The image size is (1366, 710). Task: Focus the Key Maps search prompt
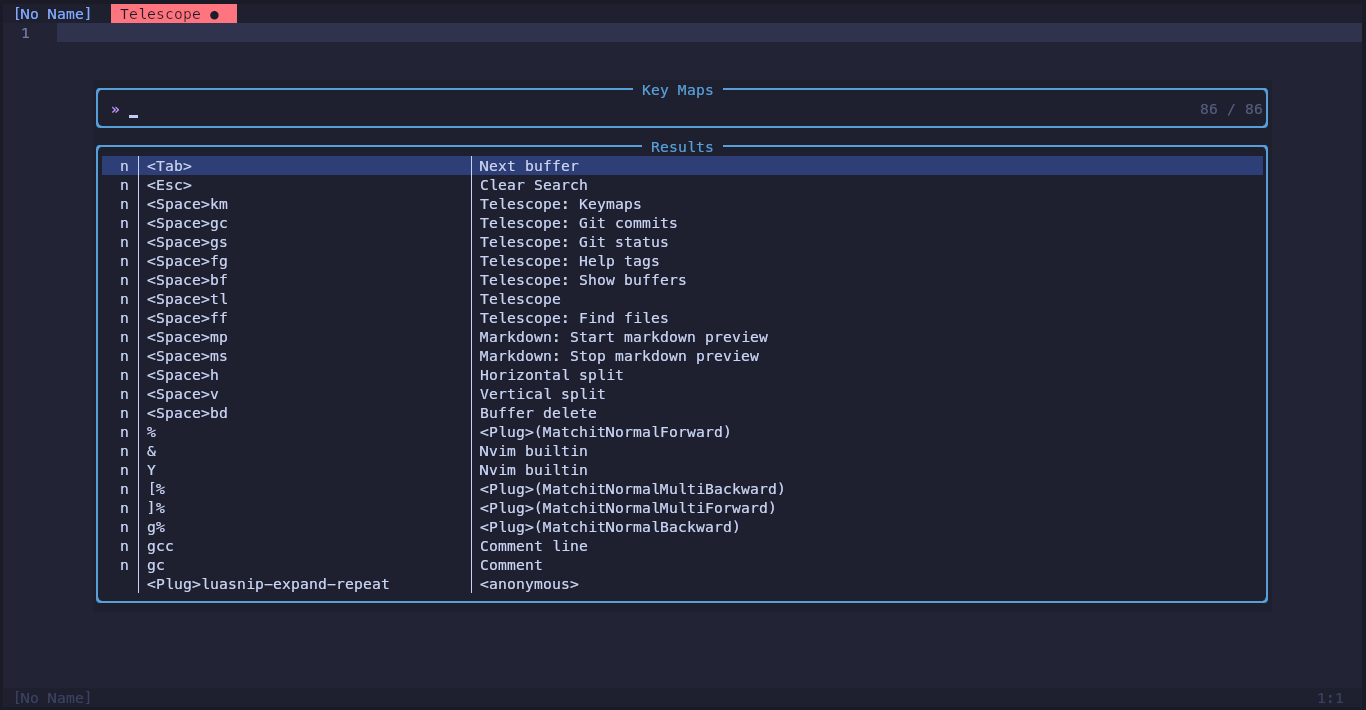click(682, 109)
